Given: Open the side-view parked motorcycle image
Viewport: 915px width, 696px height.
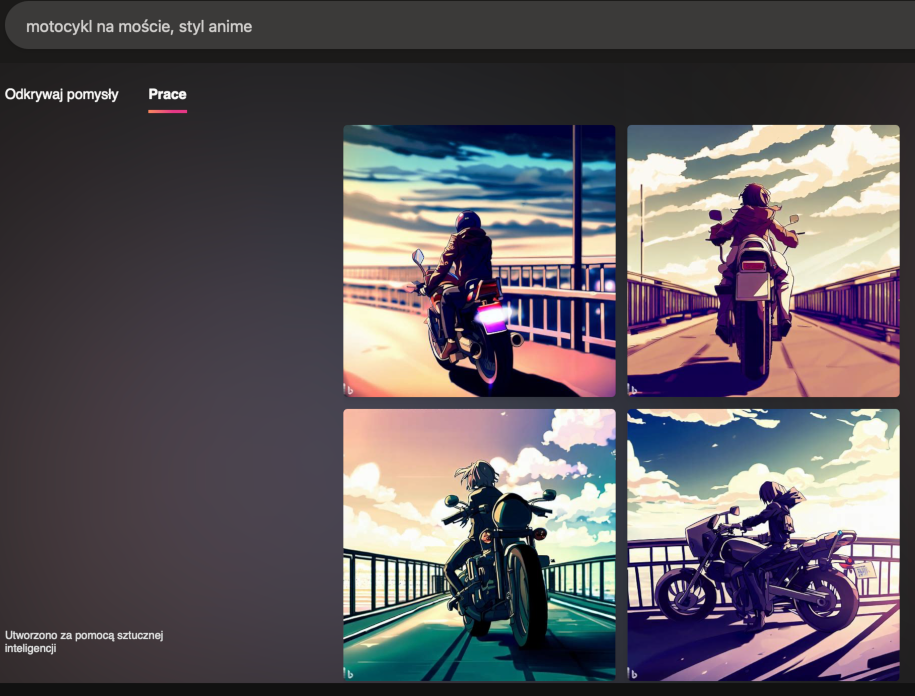Looking at the screenshot, I should point(763,545).
